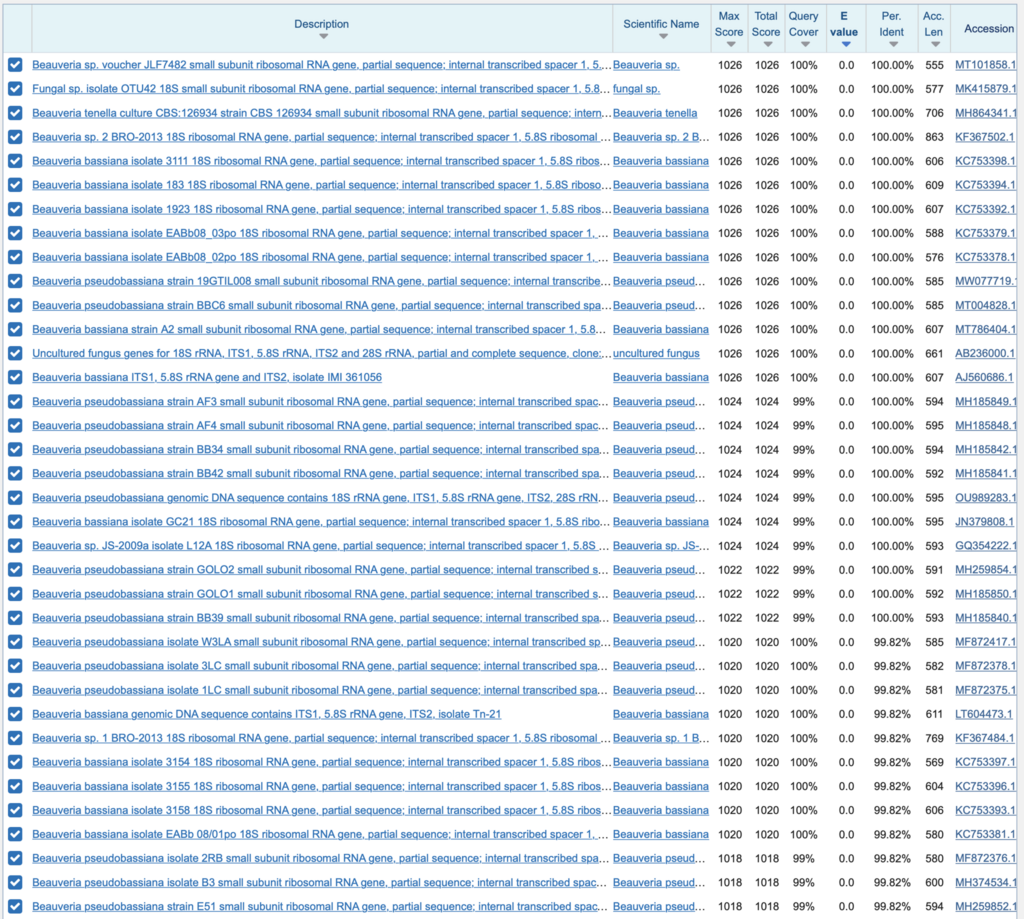Viewport: 1024px width, 919px height.
Task: Deselect Beauveria bassiana isolate Tn-21 checkbox
Action: click(x=15, y=714)
